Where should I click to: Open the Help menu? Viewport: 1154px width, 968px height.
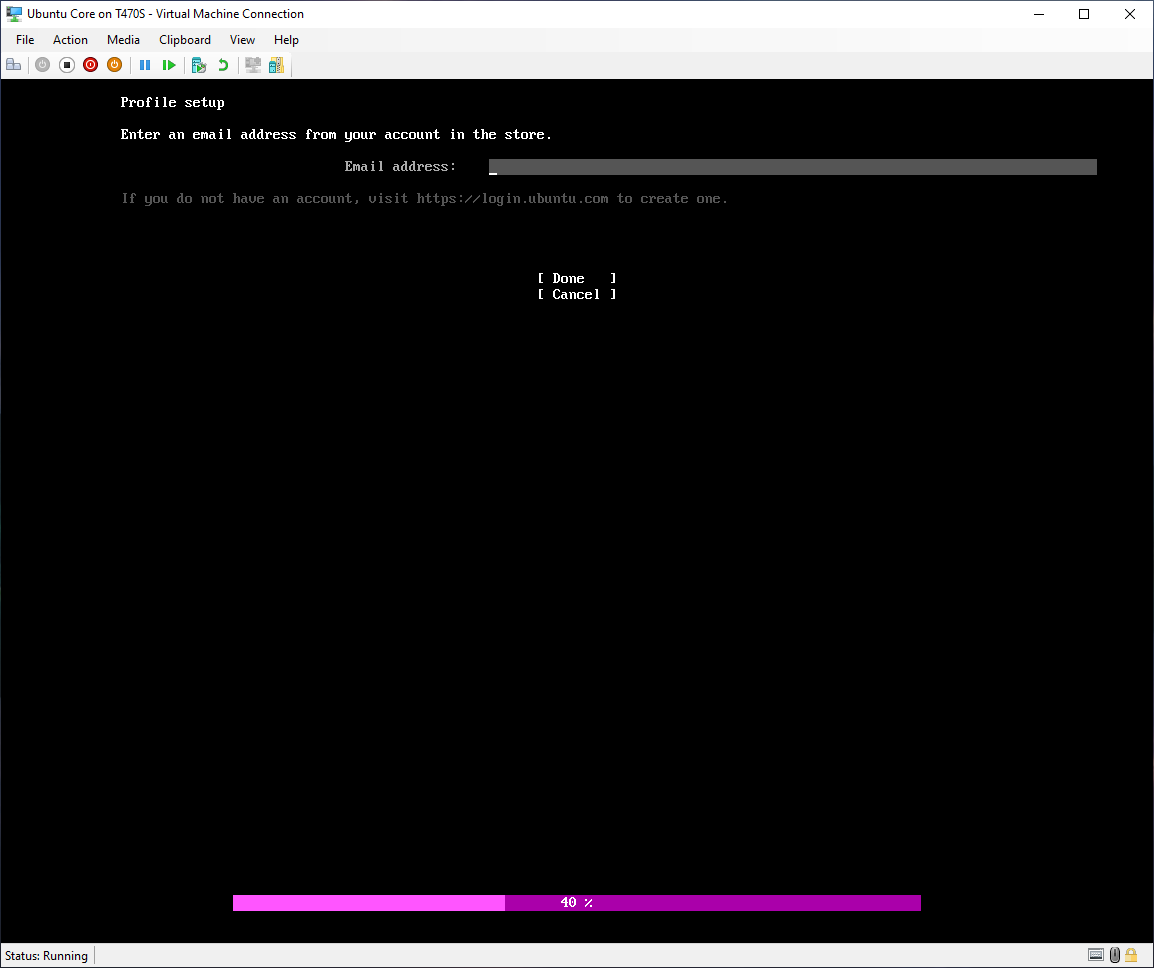click(286, 40)
